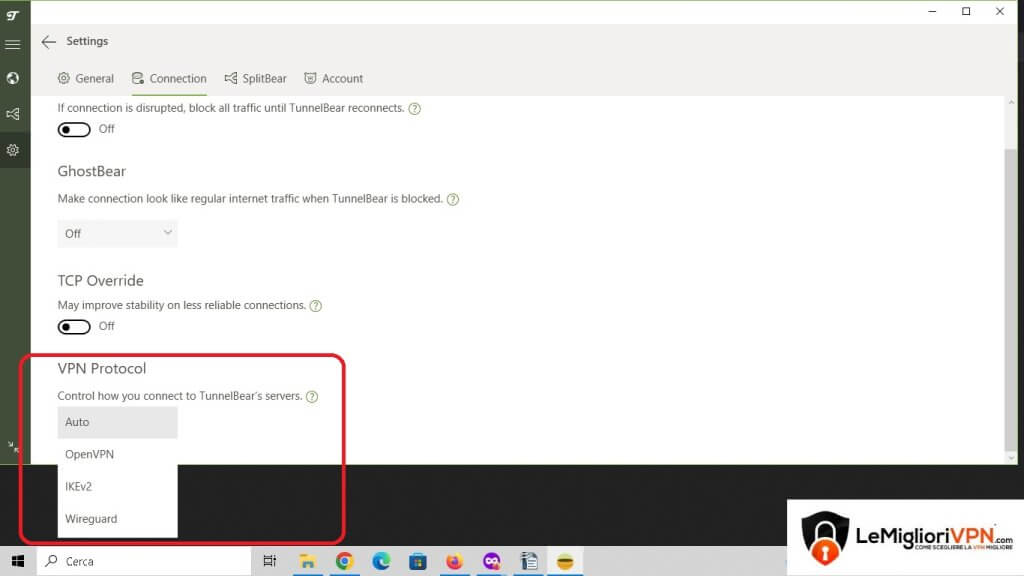The width and height of the screenshot is (1024, 576).
Task: Open settings gear in left sidebar
Action: pyautogui.click(x=12, y=150)
